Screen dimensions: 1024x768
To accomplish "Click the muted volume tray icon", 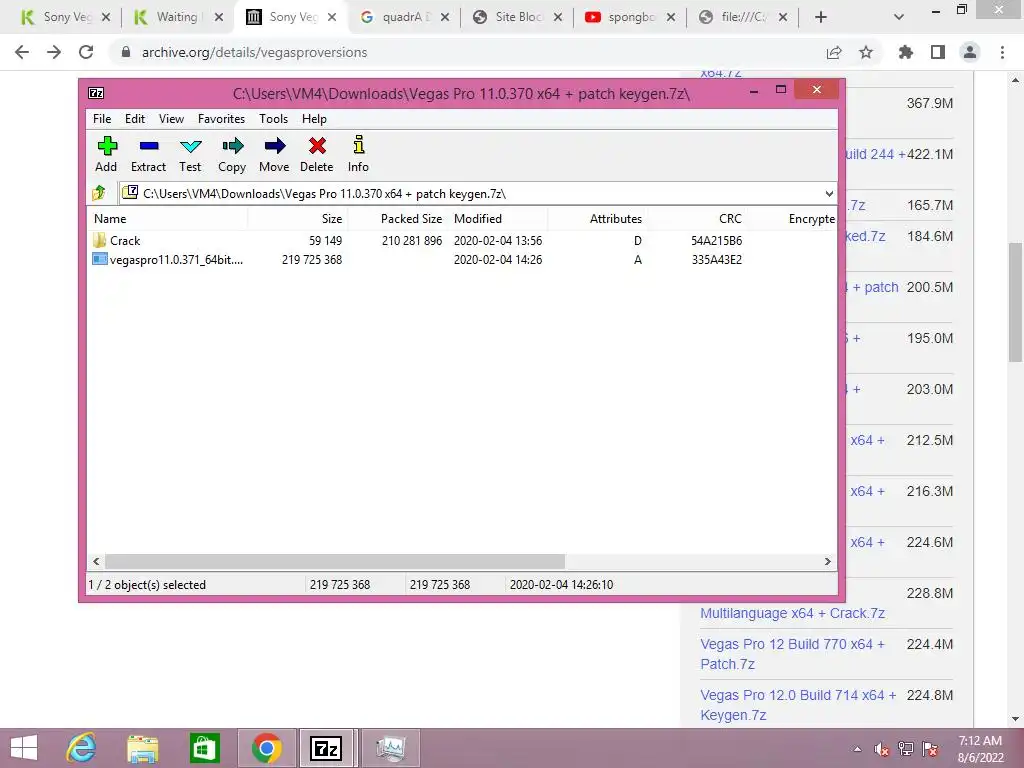I will coord(882,749).
